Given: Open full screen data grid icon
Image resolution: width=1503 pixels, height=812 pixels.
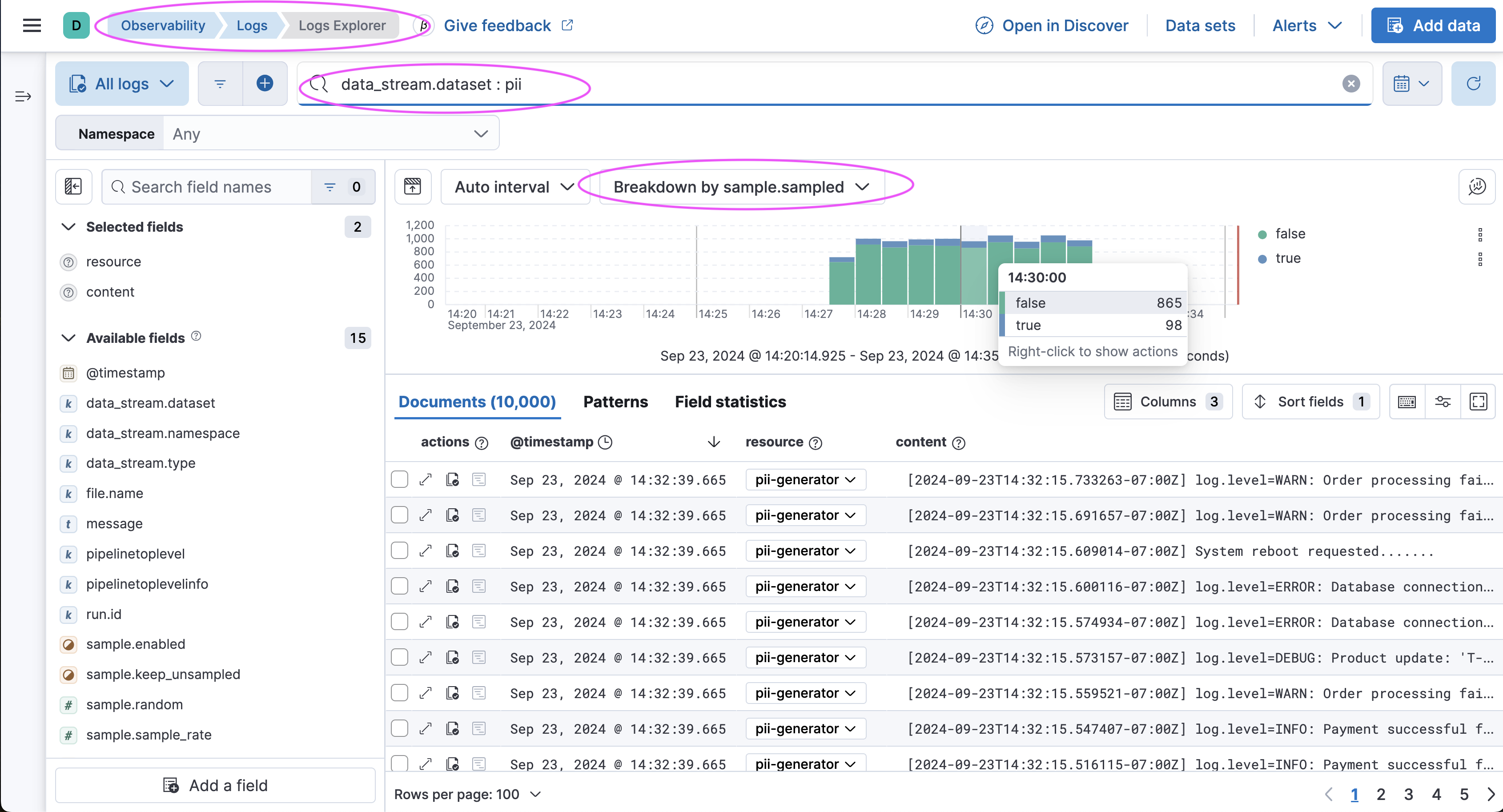Looking at the screenshot, I should point(1478,402).
